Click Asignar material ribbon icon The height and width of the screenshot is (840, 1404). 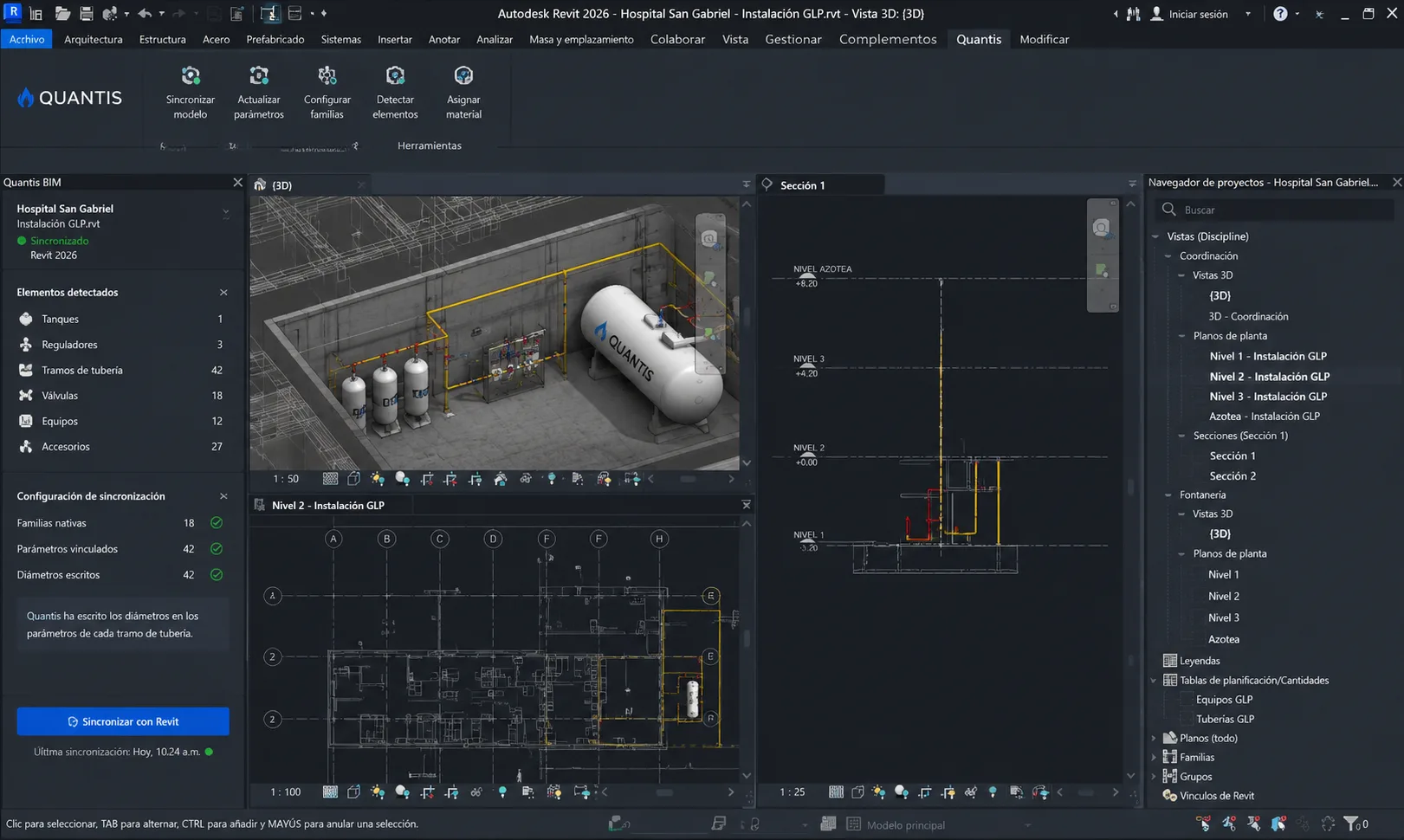pos(463,76)
